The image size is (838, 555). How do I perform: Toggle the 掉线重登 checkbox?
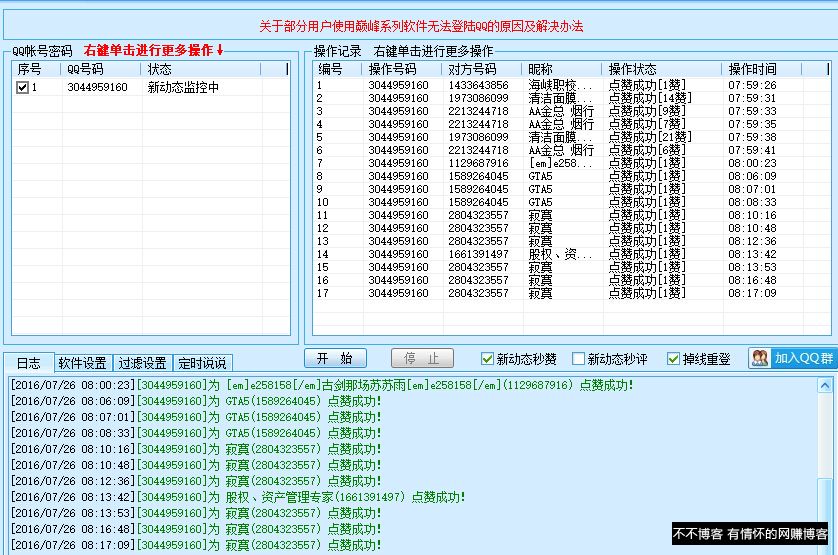coord(674,359)
